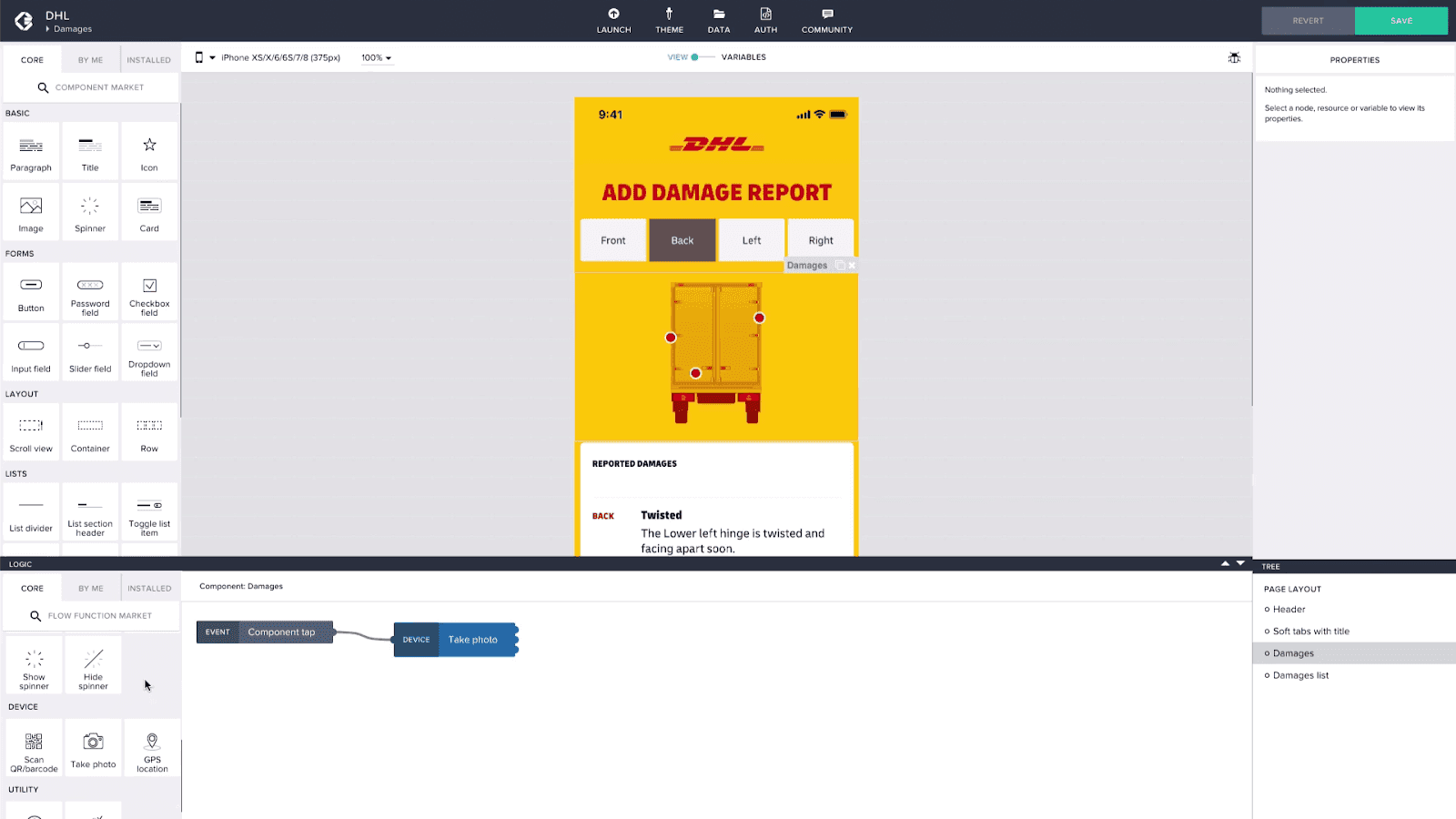Search the Flow Function Market
This screenshot has width=1456, height=819.
tap(90, 616)
